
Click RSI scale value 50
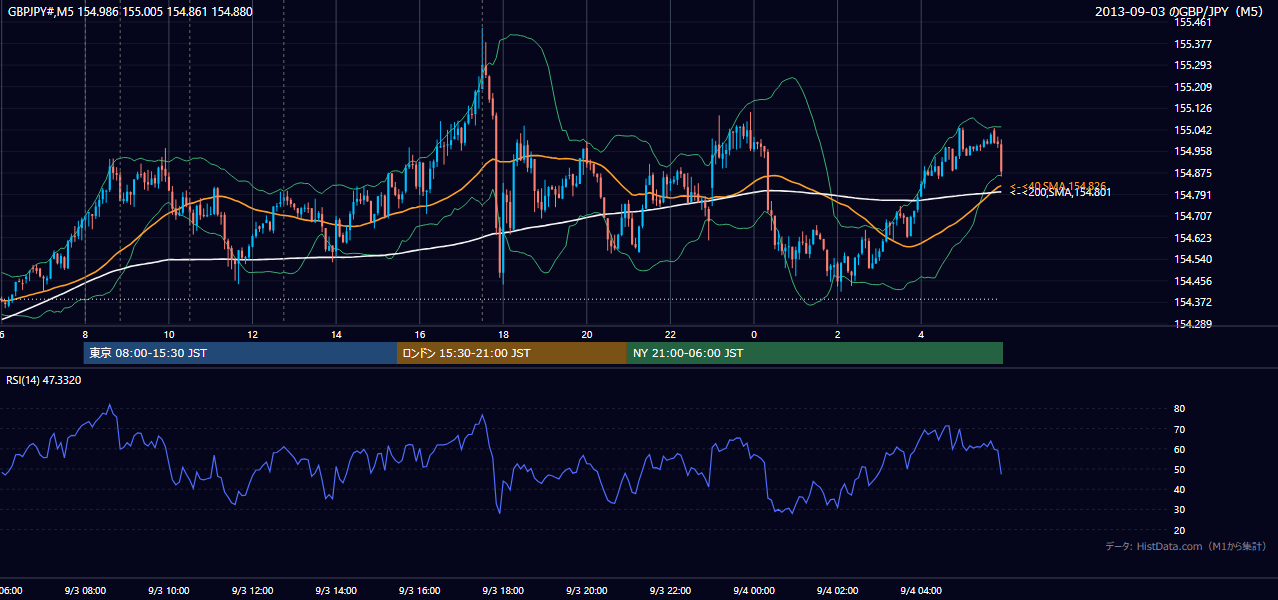(1180, 469)
